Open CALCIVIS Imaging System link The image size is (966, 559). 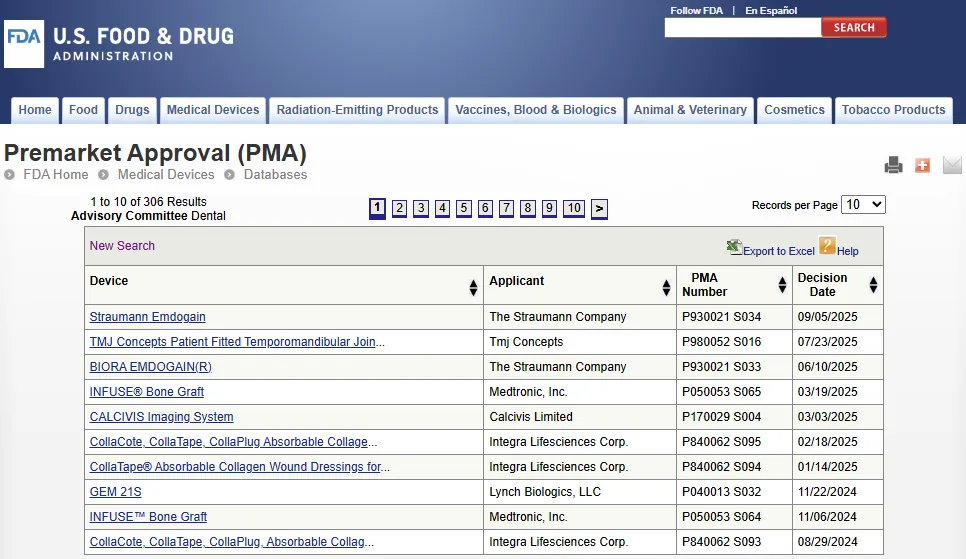pos(161,417)
